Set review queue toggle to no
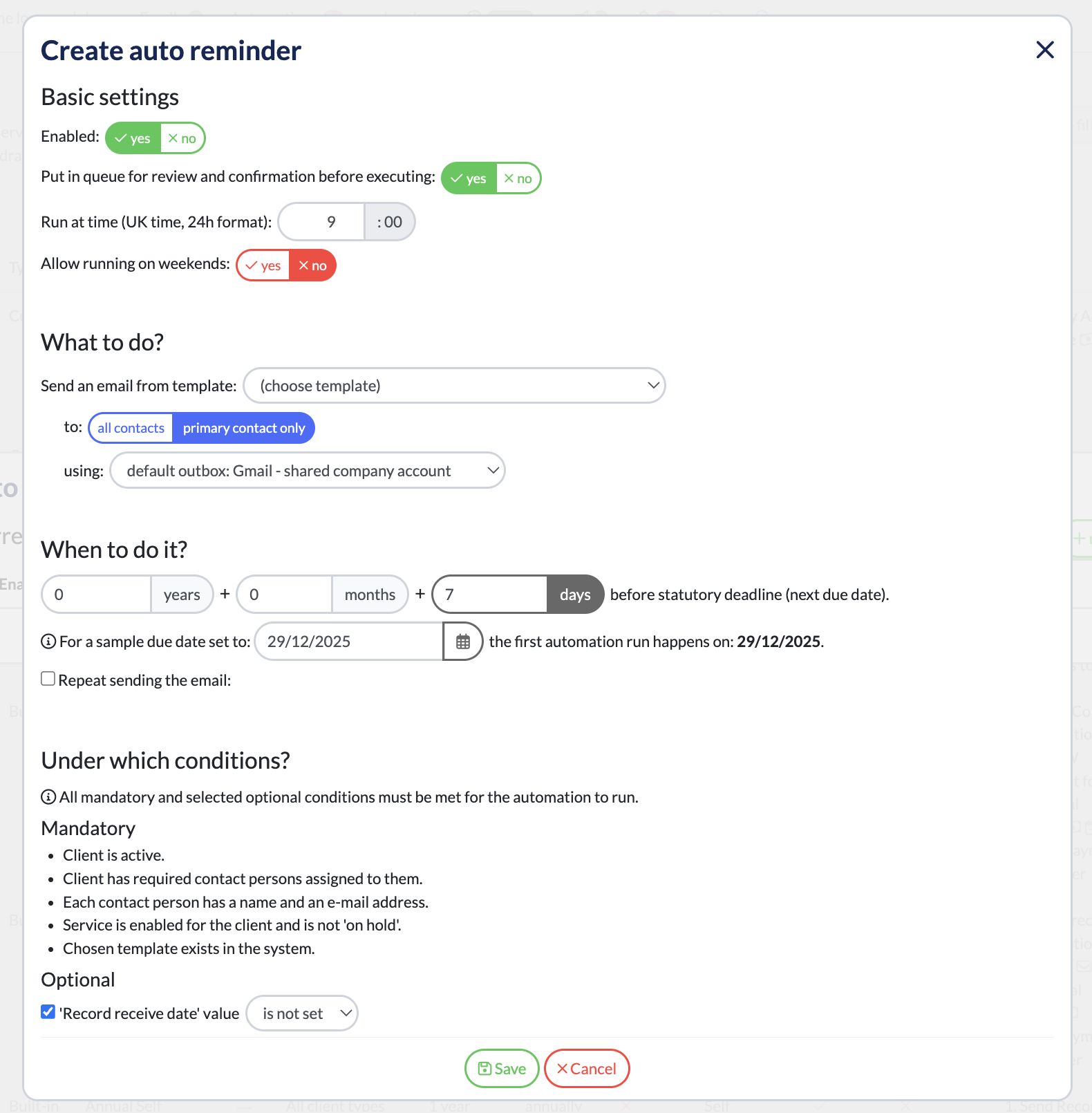 pos(518,178)
